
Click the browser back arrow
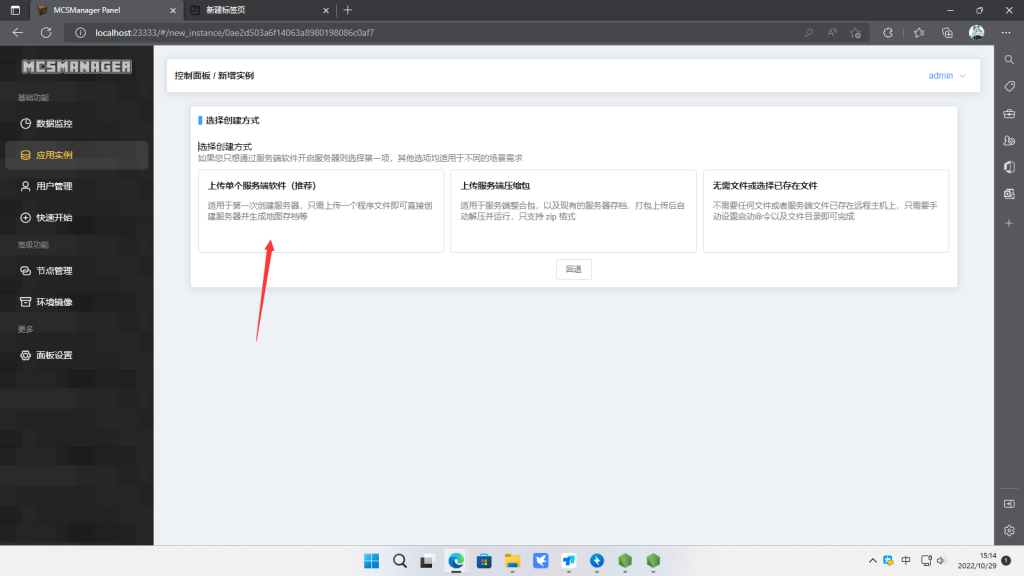coord(15,32)
